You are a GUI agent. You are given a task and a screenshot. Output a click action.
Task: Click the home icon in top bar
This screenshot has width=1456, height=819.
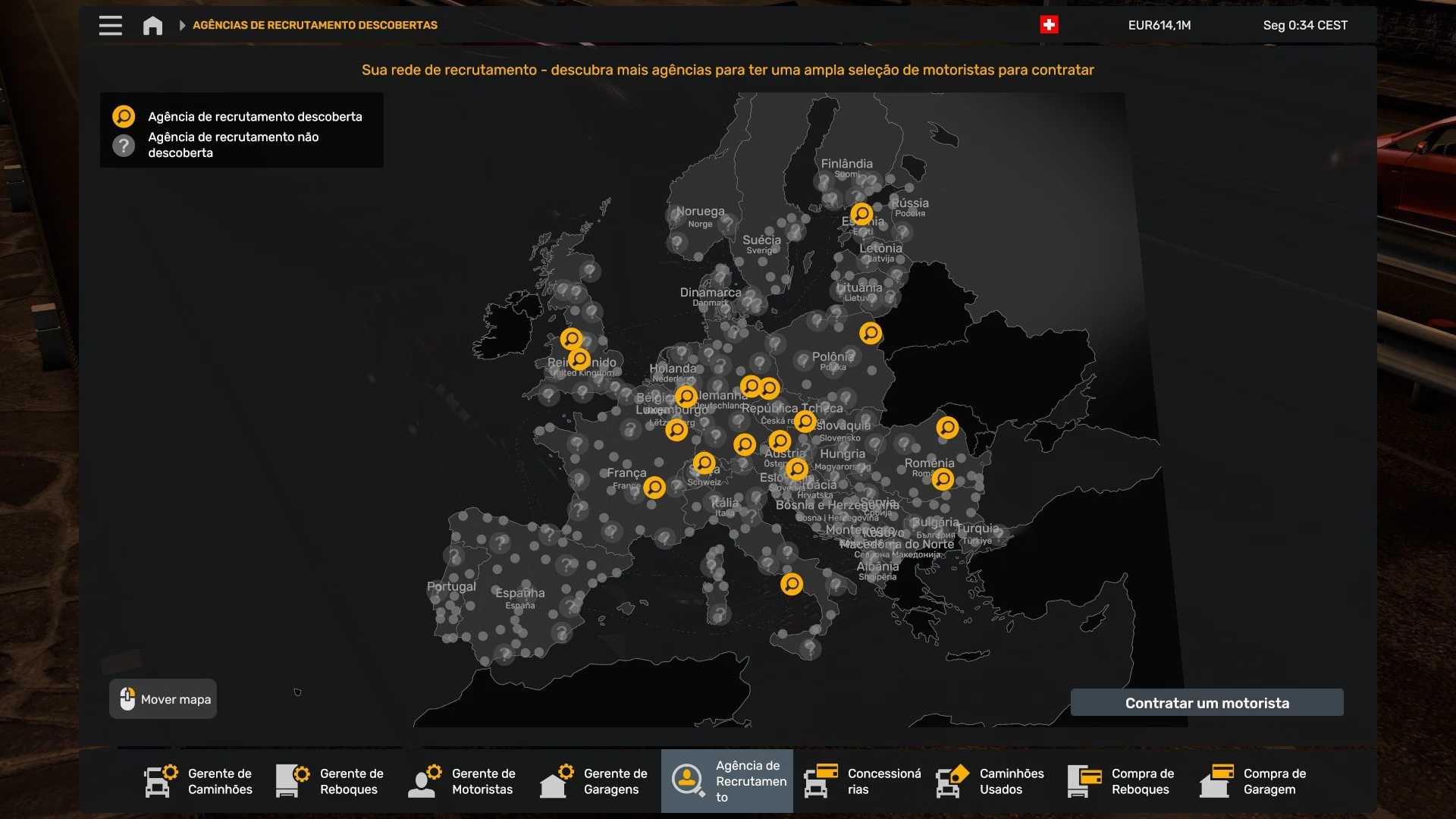tap(152, 25)
